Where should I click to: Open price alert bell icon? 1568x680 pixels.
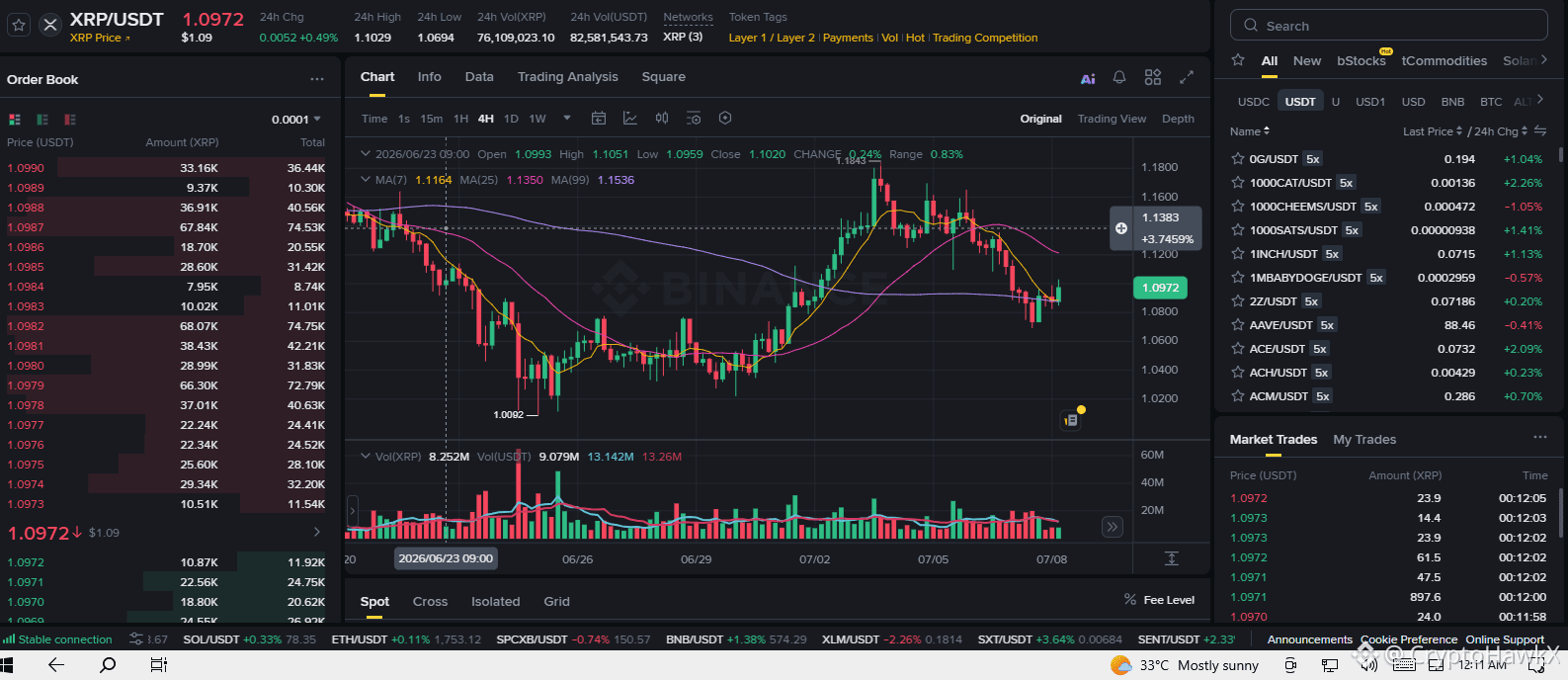click(1119, 77)
